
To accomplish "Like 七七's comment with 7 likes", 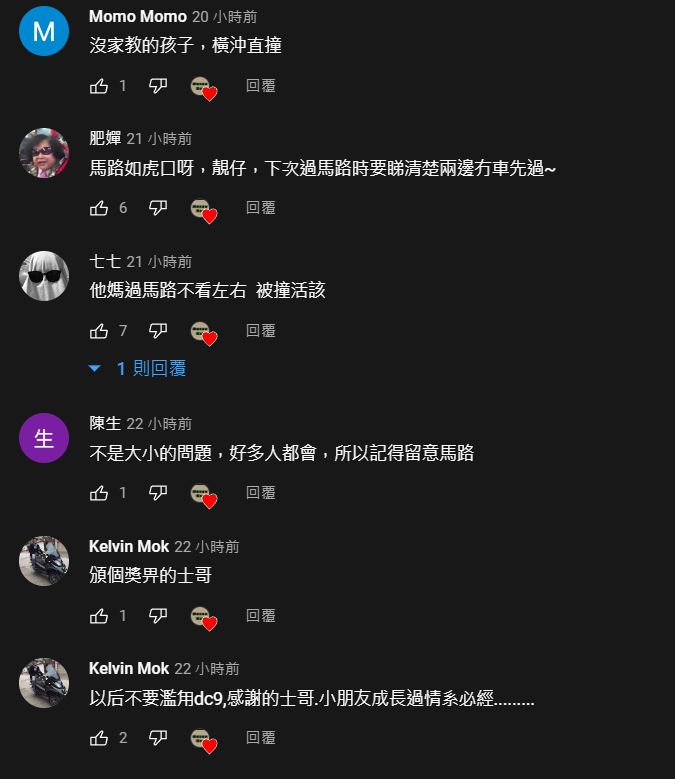I will click(99, 331).
